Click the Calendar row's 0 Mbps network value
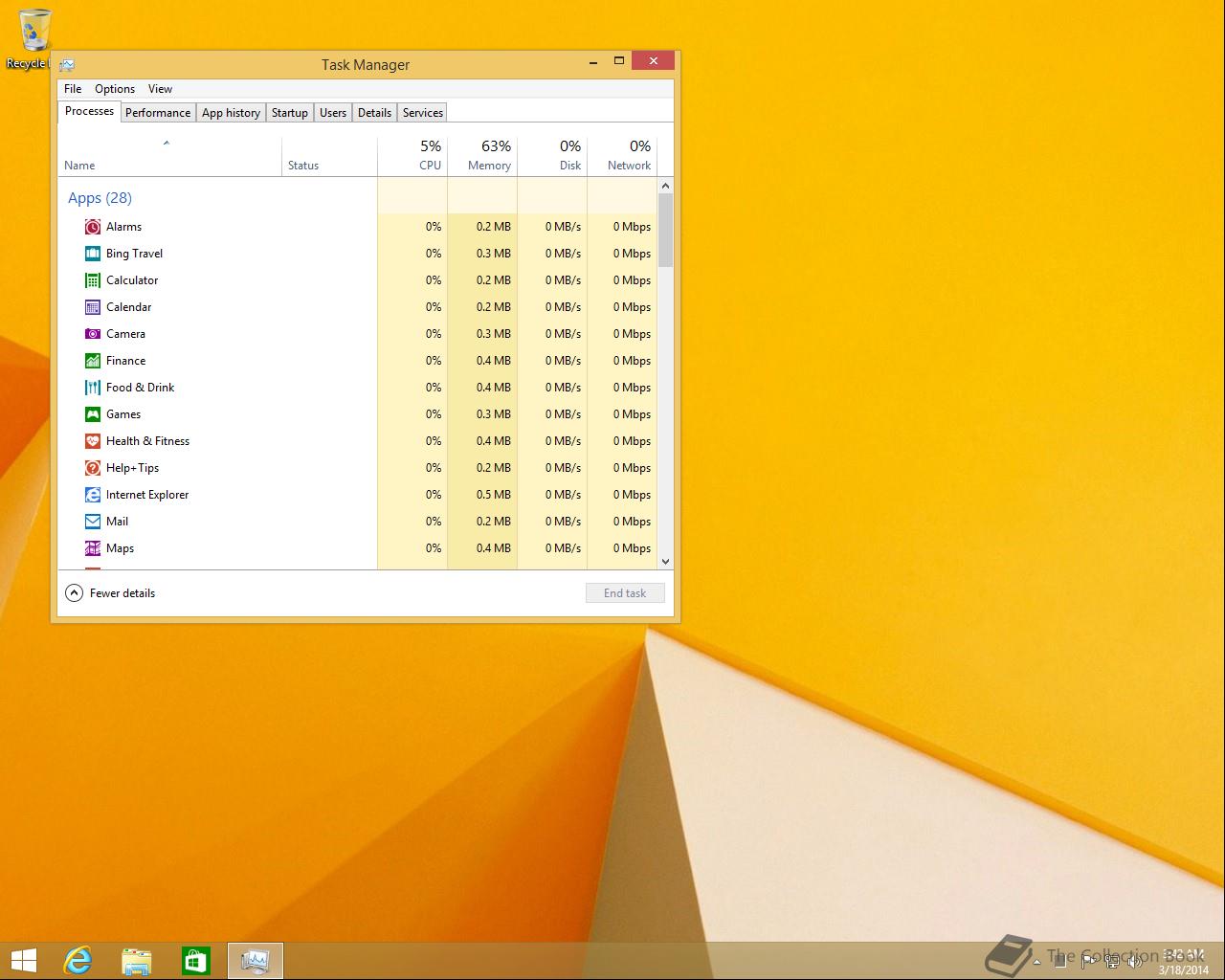This screenshot has width=1225, height=980. pyautogui.click(x=632, y=307)
